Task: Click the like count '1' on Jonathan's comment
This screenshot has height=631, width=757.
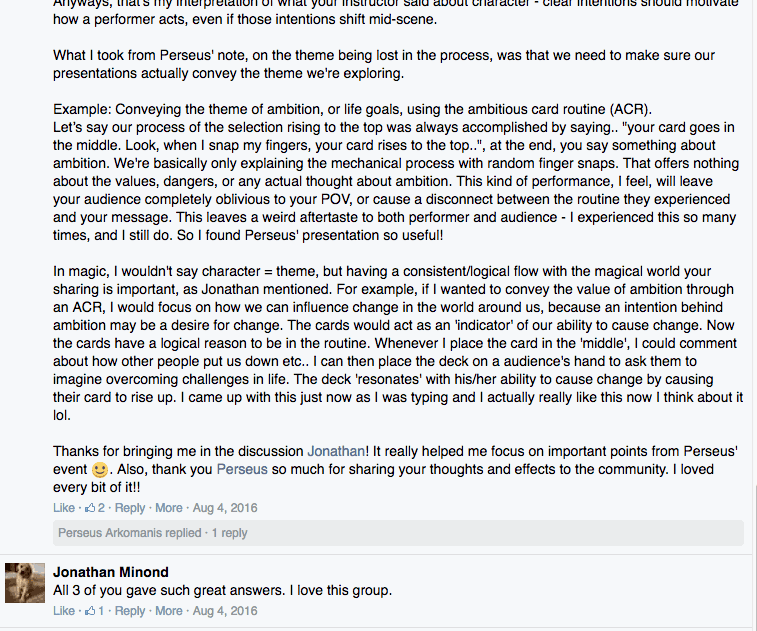Action: tap(101, 611)
